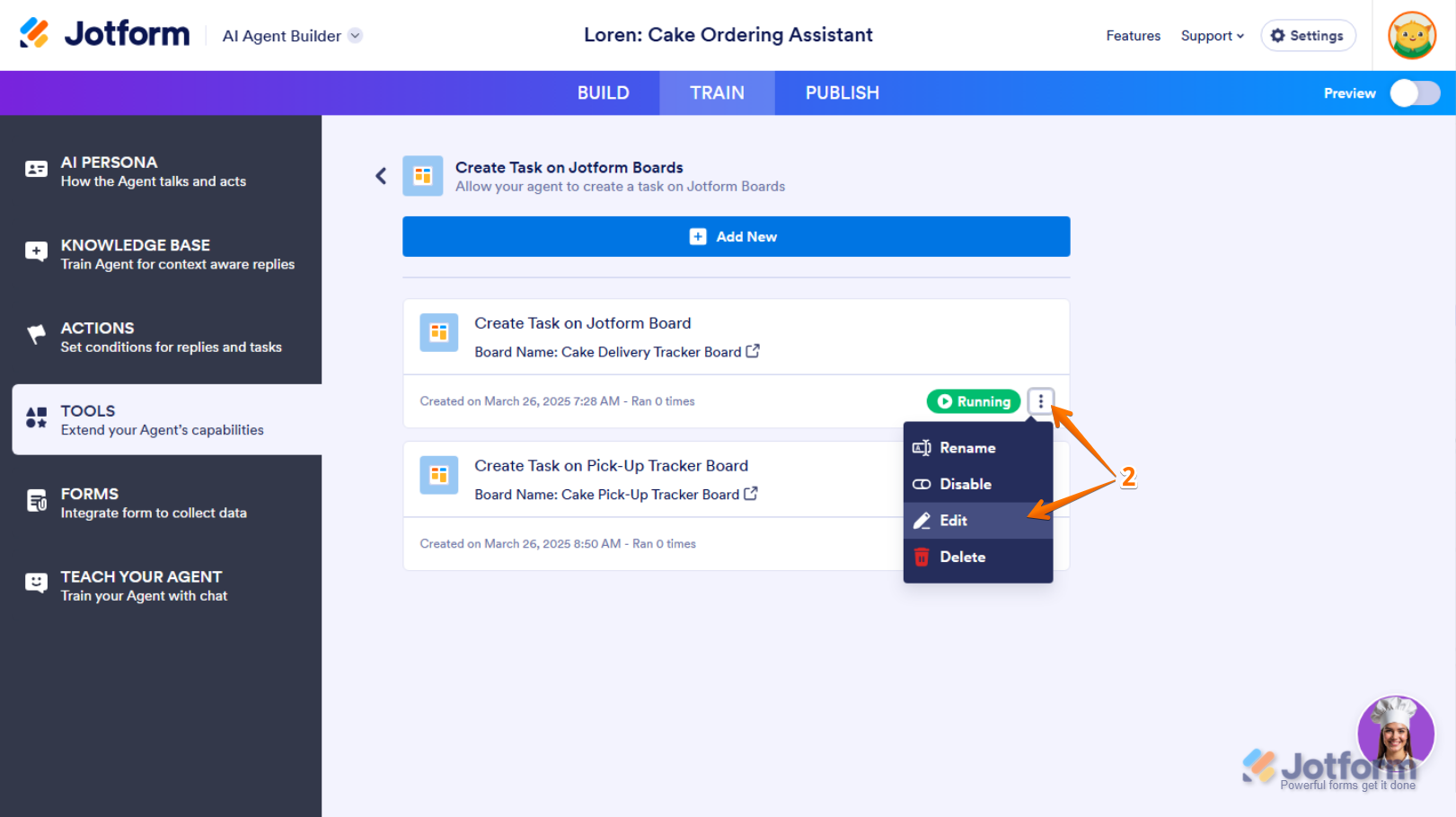The height and width of the screenshot is (817, 1456).
Task: Click the AI Persona sidebar icon
Action: 37,170
